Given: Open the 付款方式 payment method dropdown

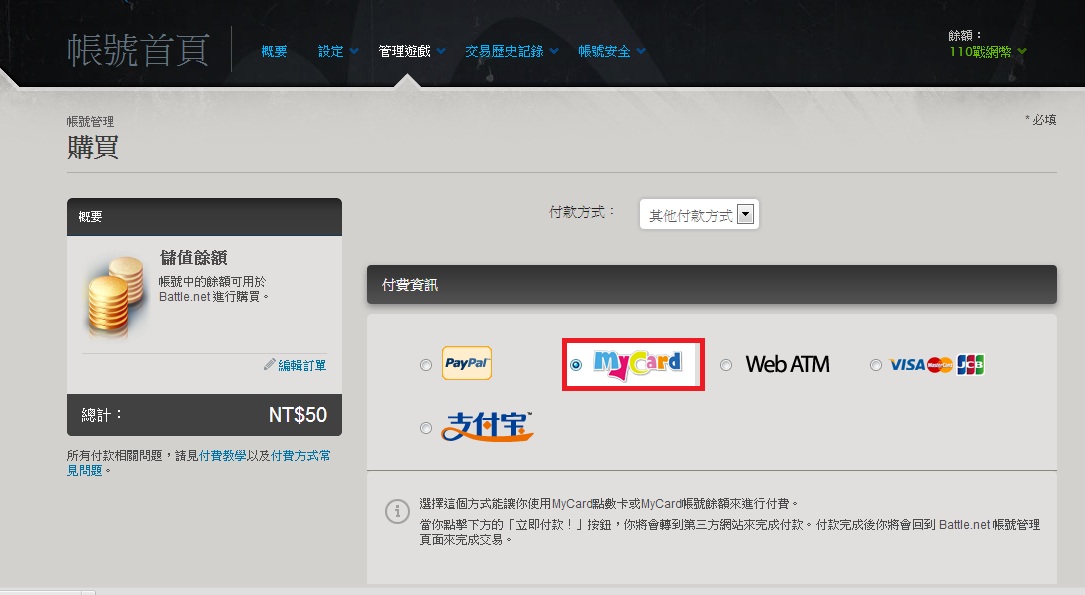Looking at the screenshot, I should 699,215.
